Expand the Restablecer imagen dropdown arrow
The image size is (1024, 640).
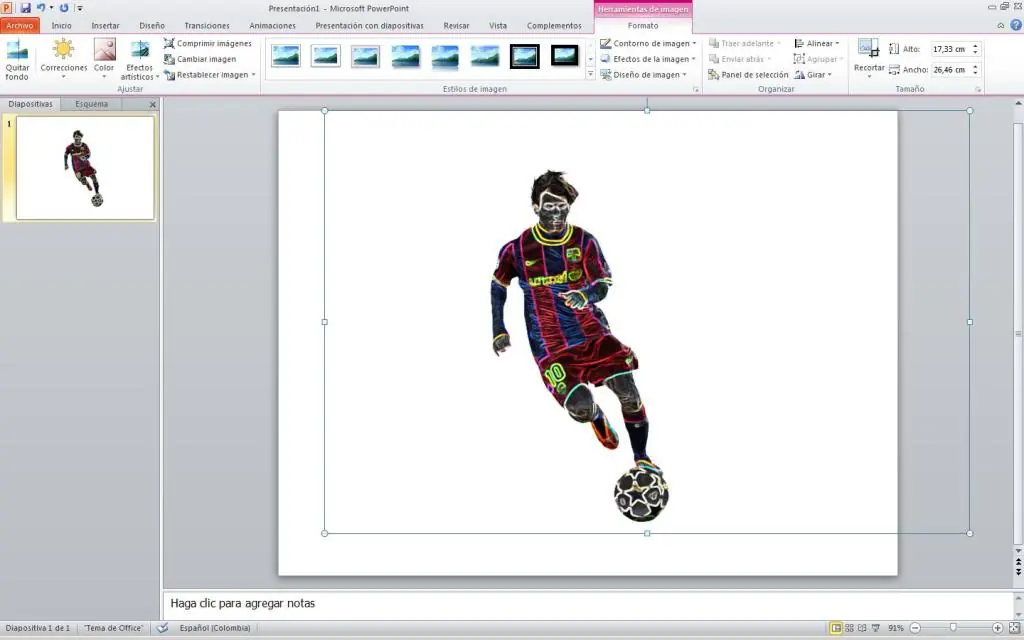[253, 75]
